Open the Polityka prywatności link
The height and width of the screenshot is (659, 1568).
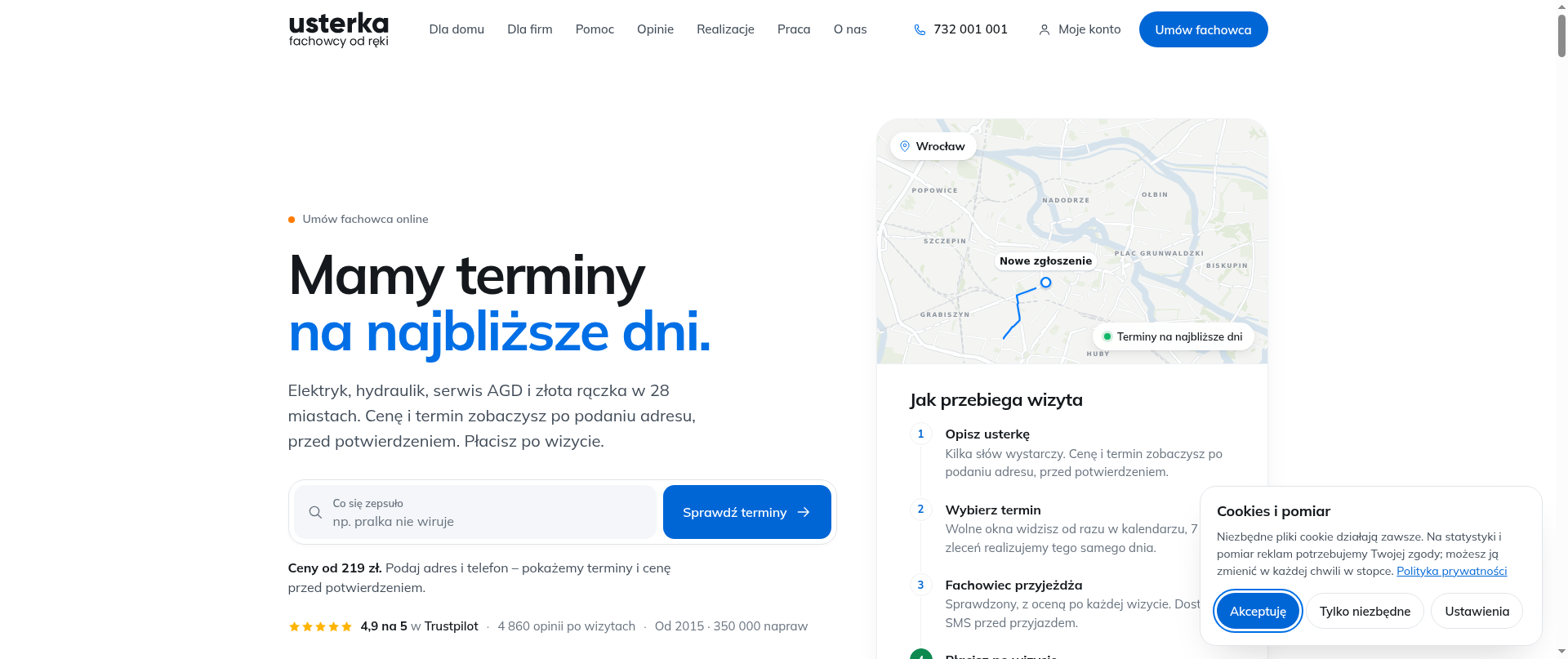[x=1451, y=571]
